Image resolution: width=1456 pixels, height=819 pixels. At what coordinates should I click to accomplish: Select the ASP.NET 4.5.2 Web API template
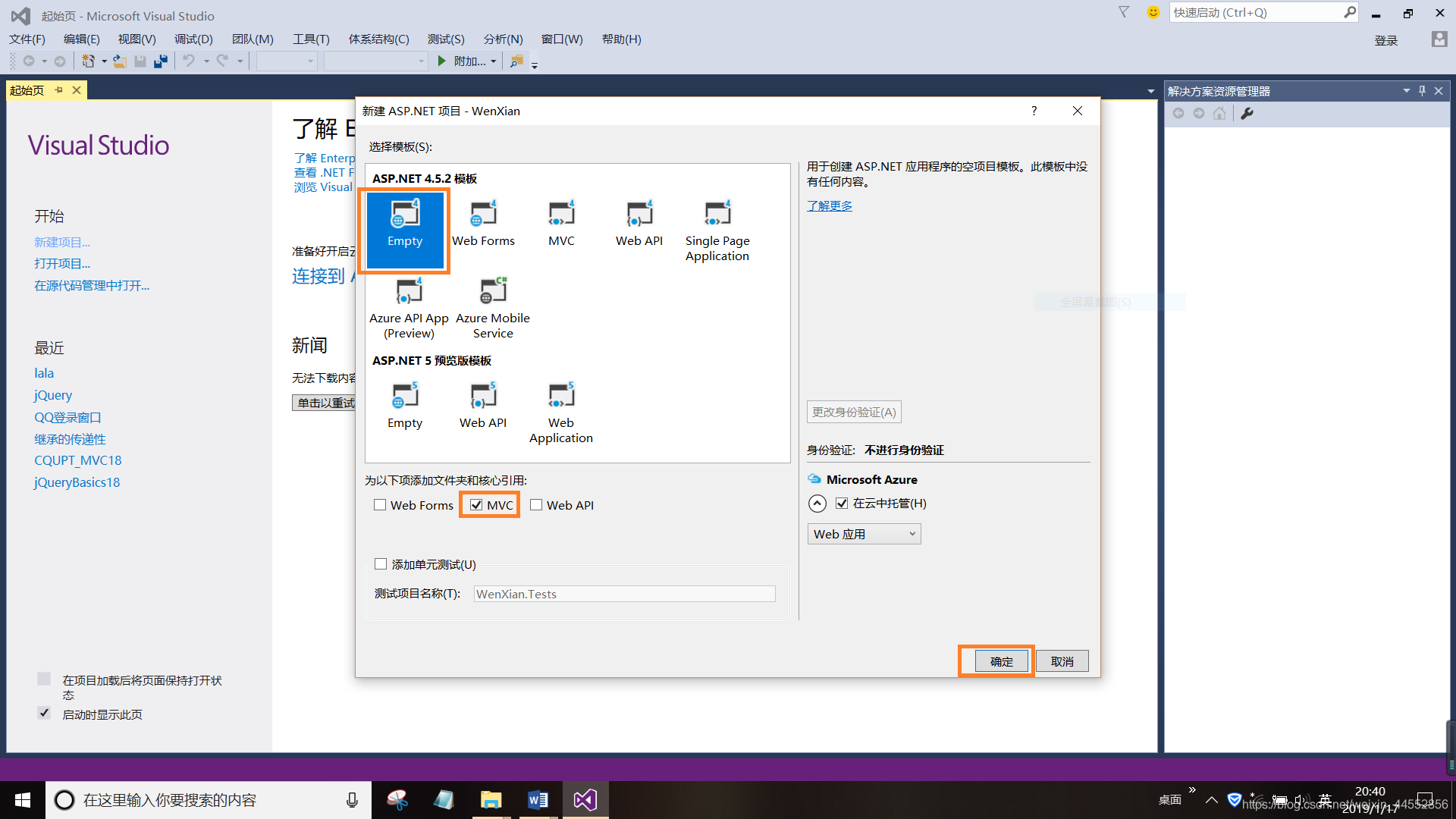click(x=639, y=224)
